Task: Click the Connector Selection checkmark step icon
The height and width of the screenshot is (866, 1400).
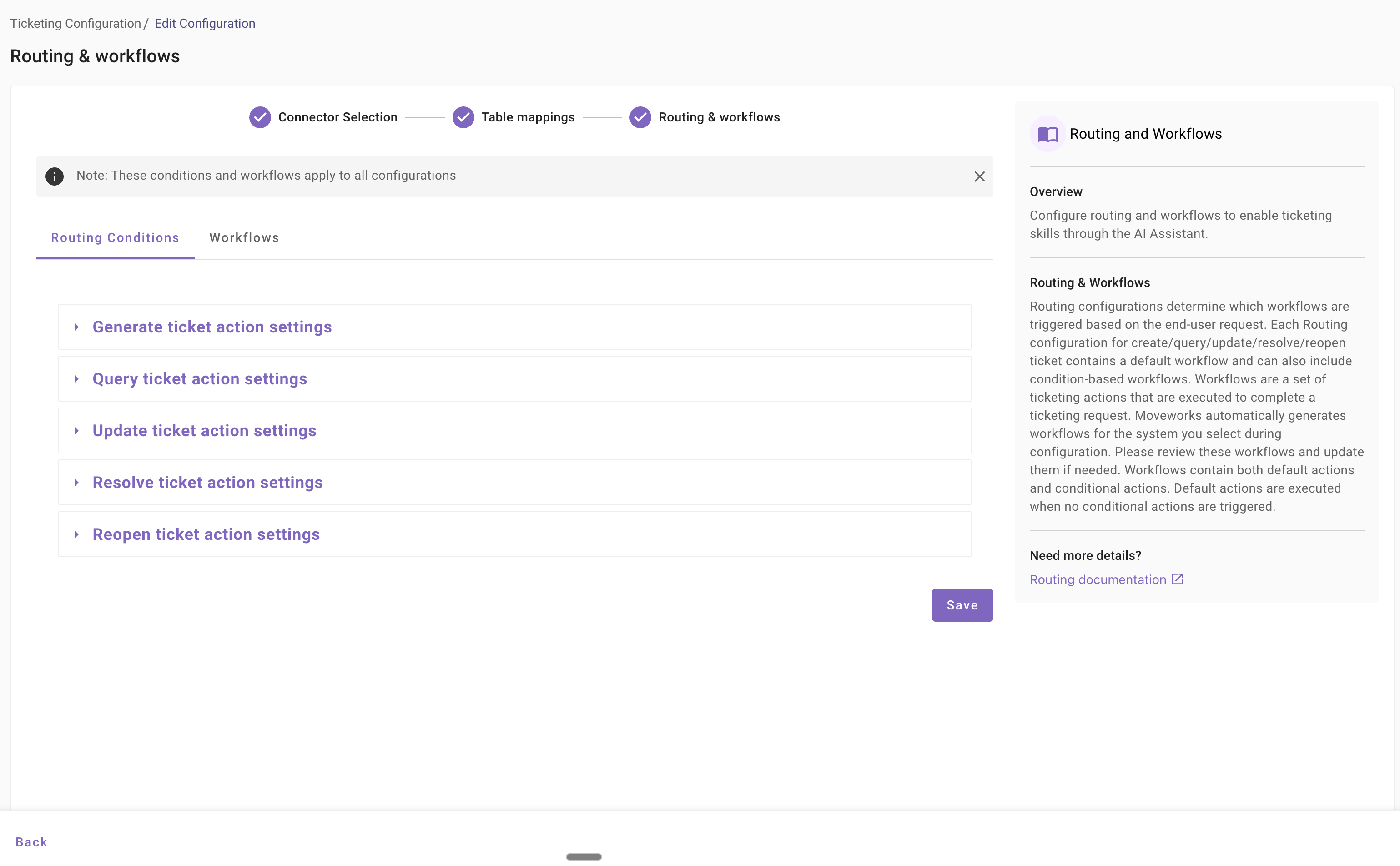Action: click(x=260, y=117)
